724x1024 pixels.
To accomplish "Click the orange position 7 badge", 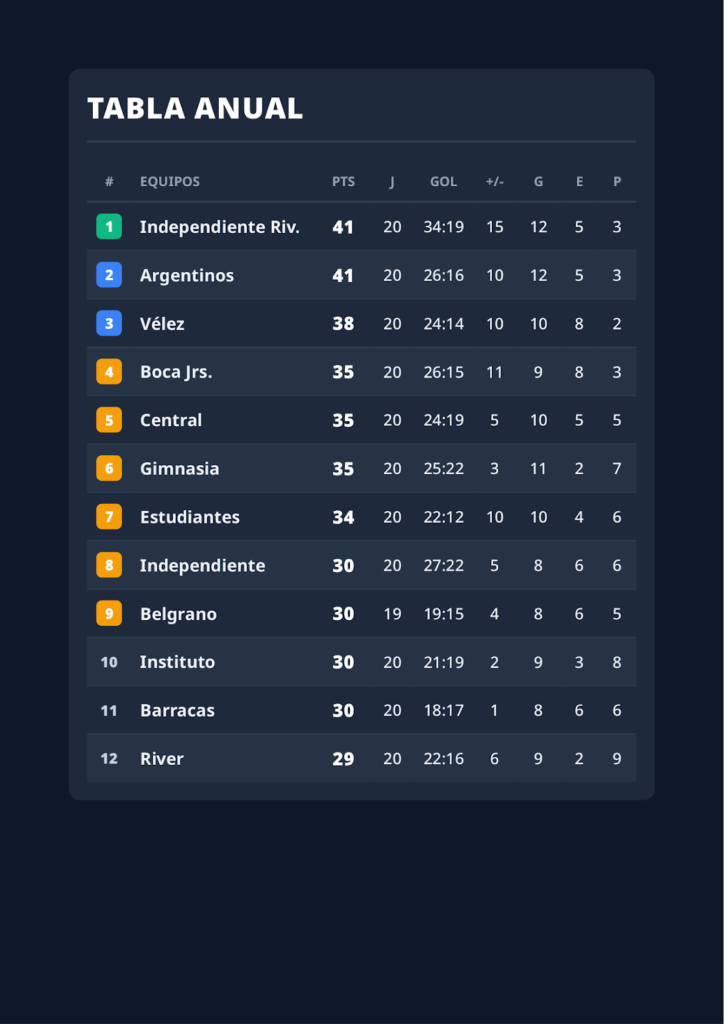I will tap(109, 517).
